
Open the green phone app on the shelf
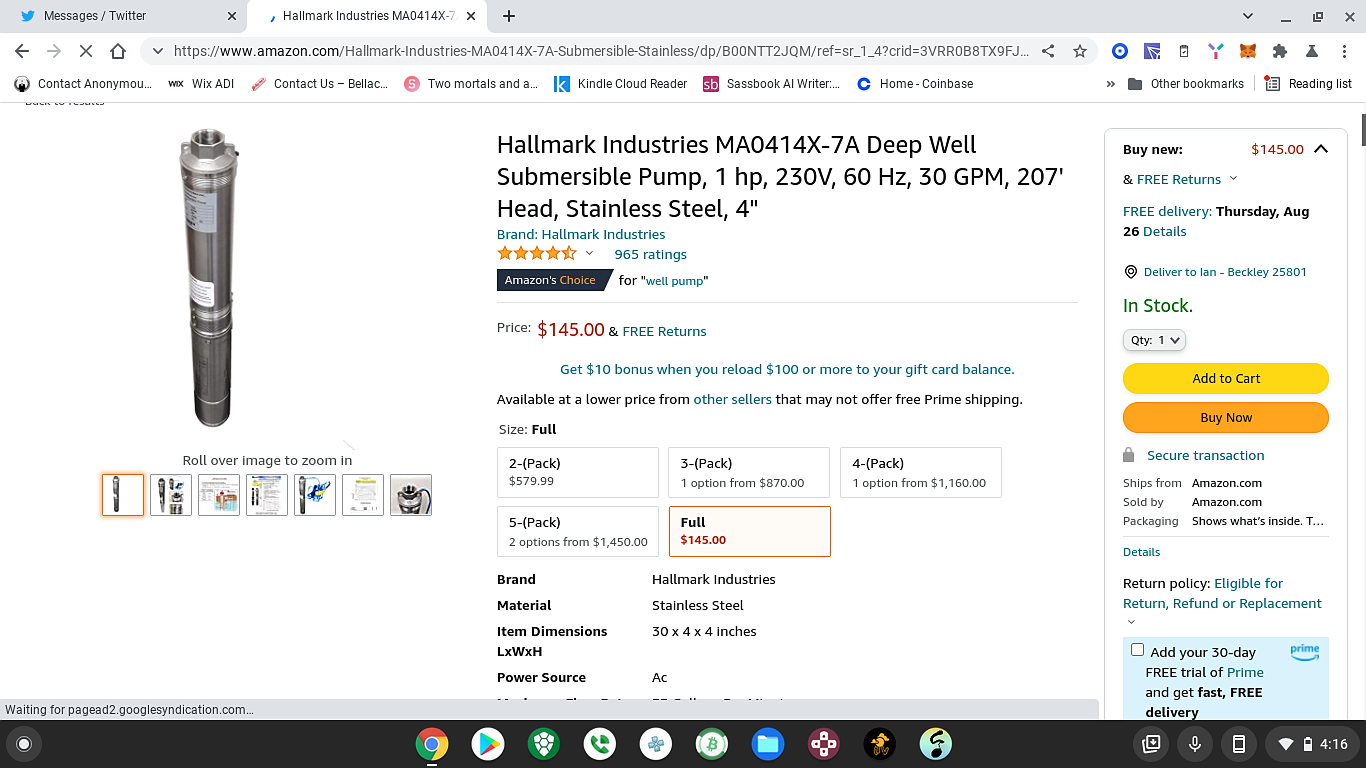coord(600,744)
